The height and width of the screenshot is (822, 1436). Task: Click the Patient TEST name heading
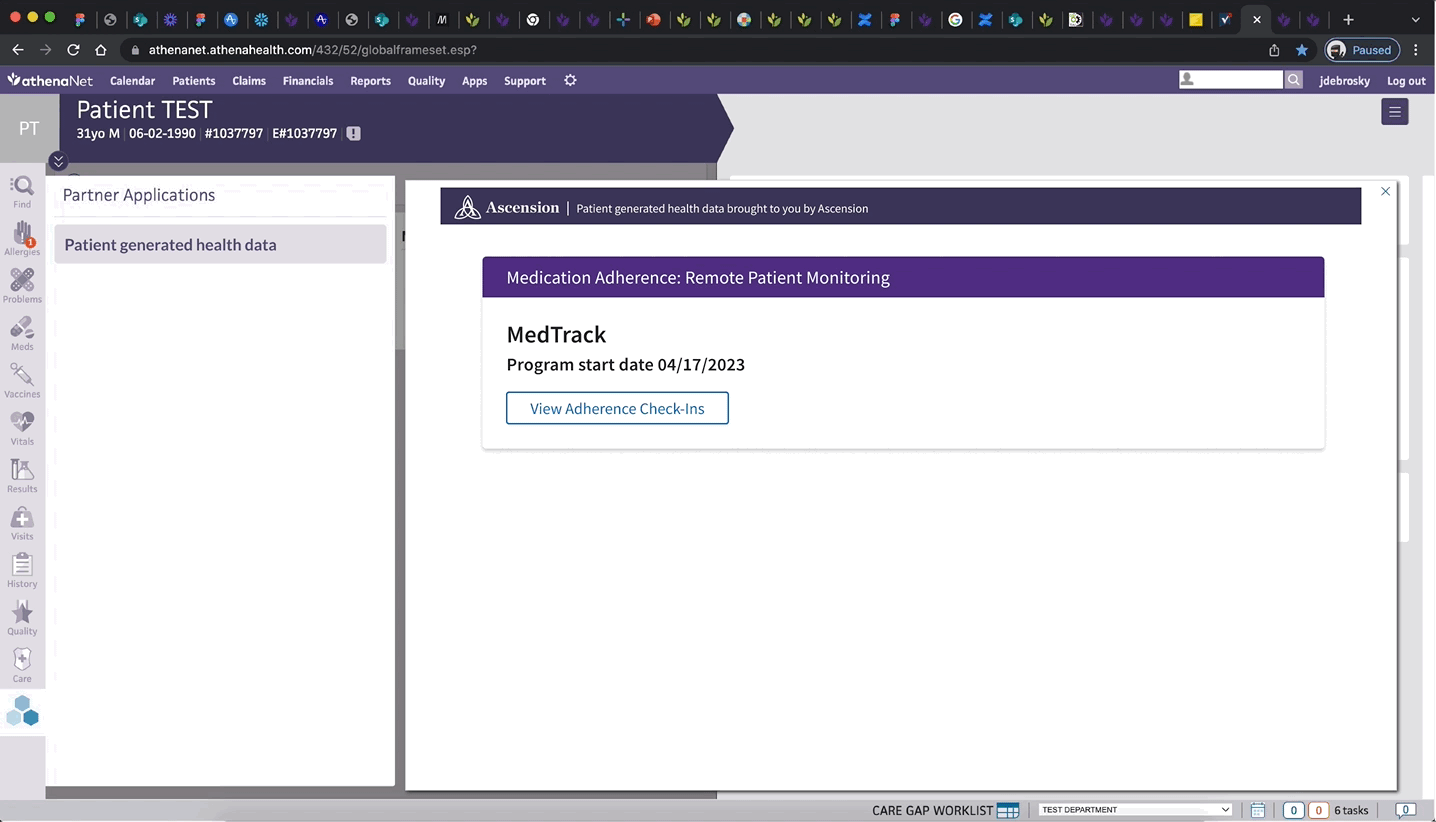(x=144, y=109)
